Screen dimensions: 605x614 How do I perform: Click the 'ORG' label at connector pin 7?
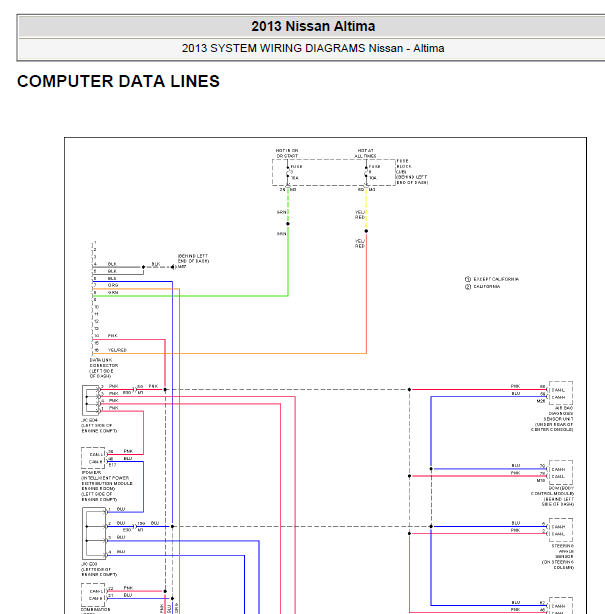[x=113, y=285]
